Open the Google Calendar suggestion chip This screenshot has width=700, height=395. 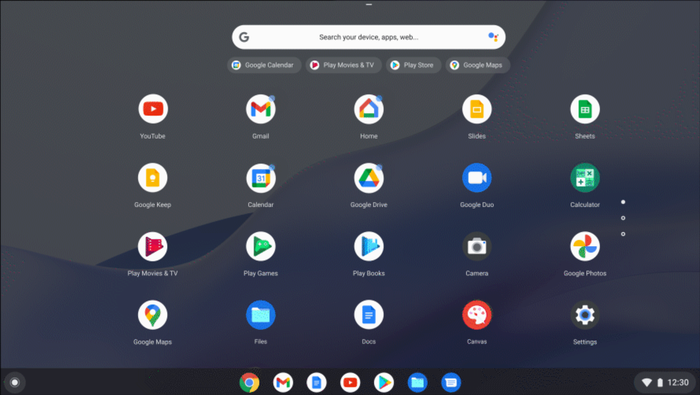(x=264, y=65)
